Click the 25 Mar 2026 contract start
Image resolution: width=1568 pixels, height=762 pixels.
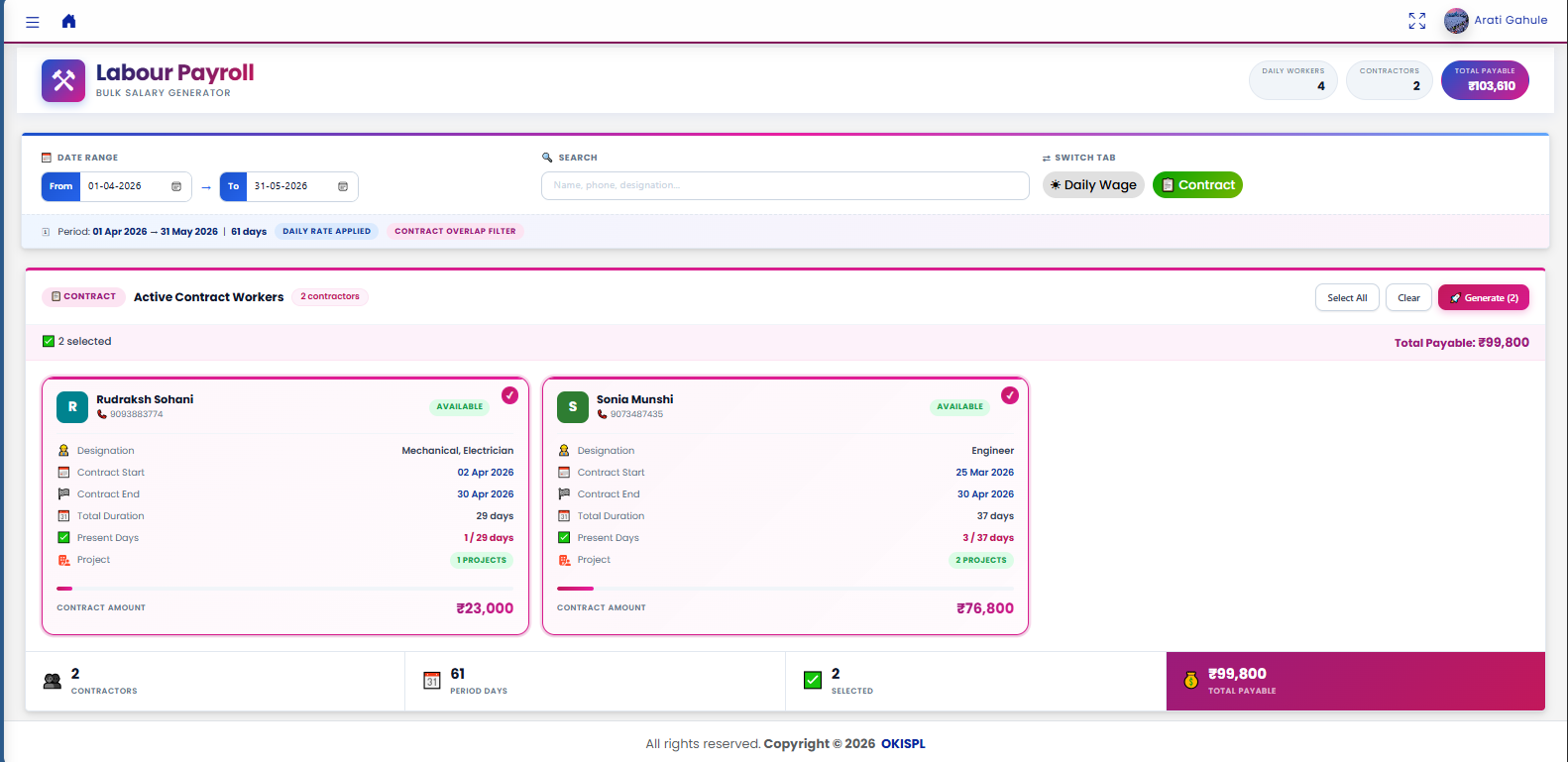tap(985, 473)
